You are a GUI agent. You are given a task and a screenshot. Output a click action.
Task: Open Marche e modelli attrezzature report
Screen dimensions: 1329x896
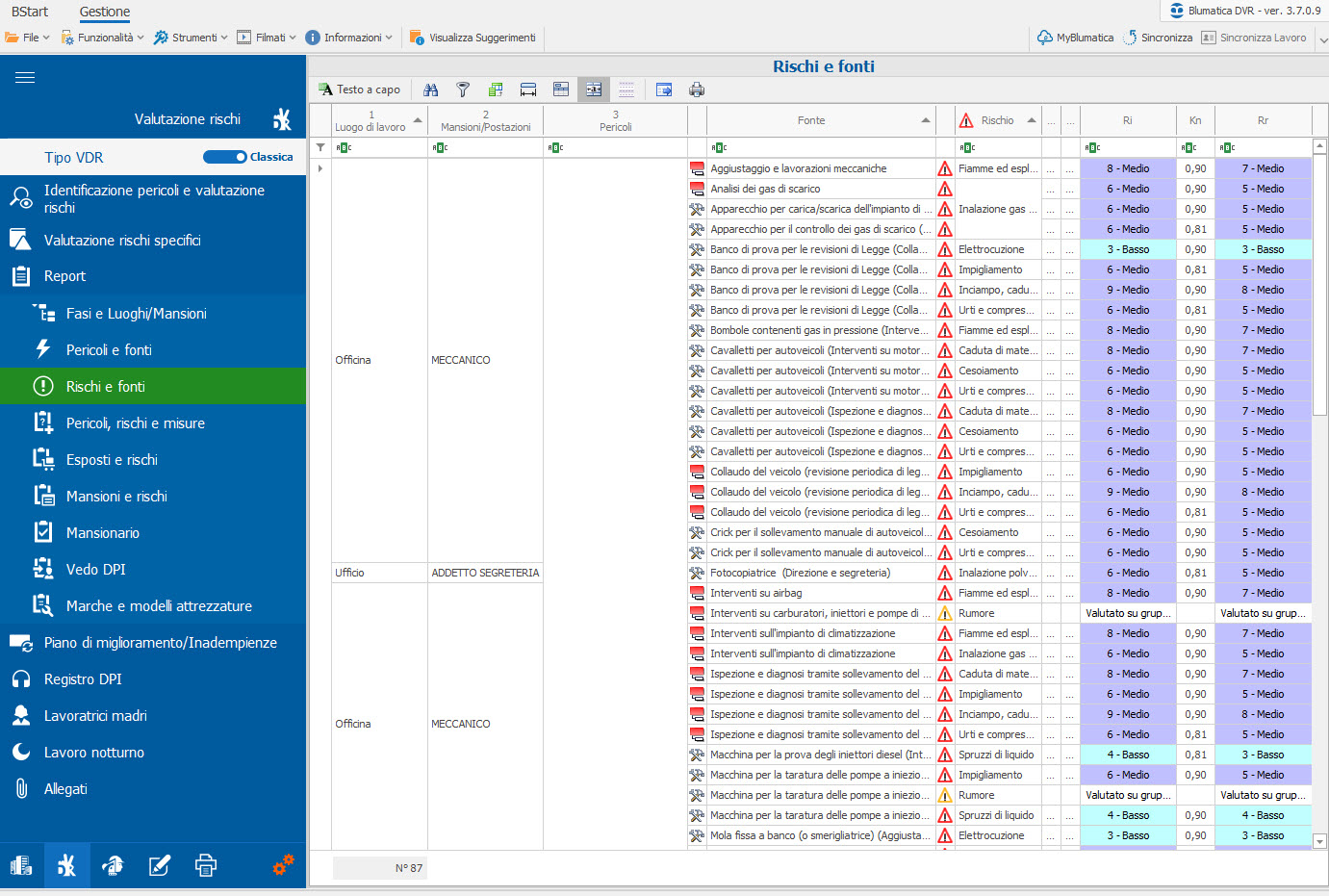[153, 606]
